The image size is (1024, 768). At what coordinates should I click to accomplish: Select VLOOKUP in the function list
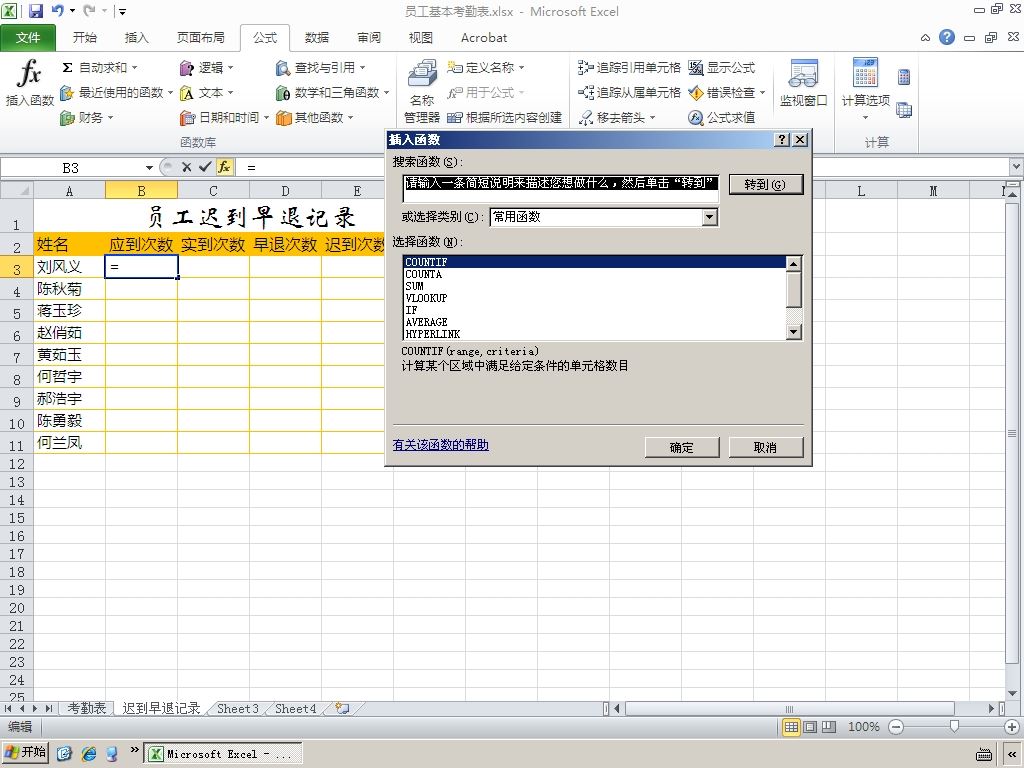click(x=426, y=298)
